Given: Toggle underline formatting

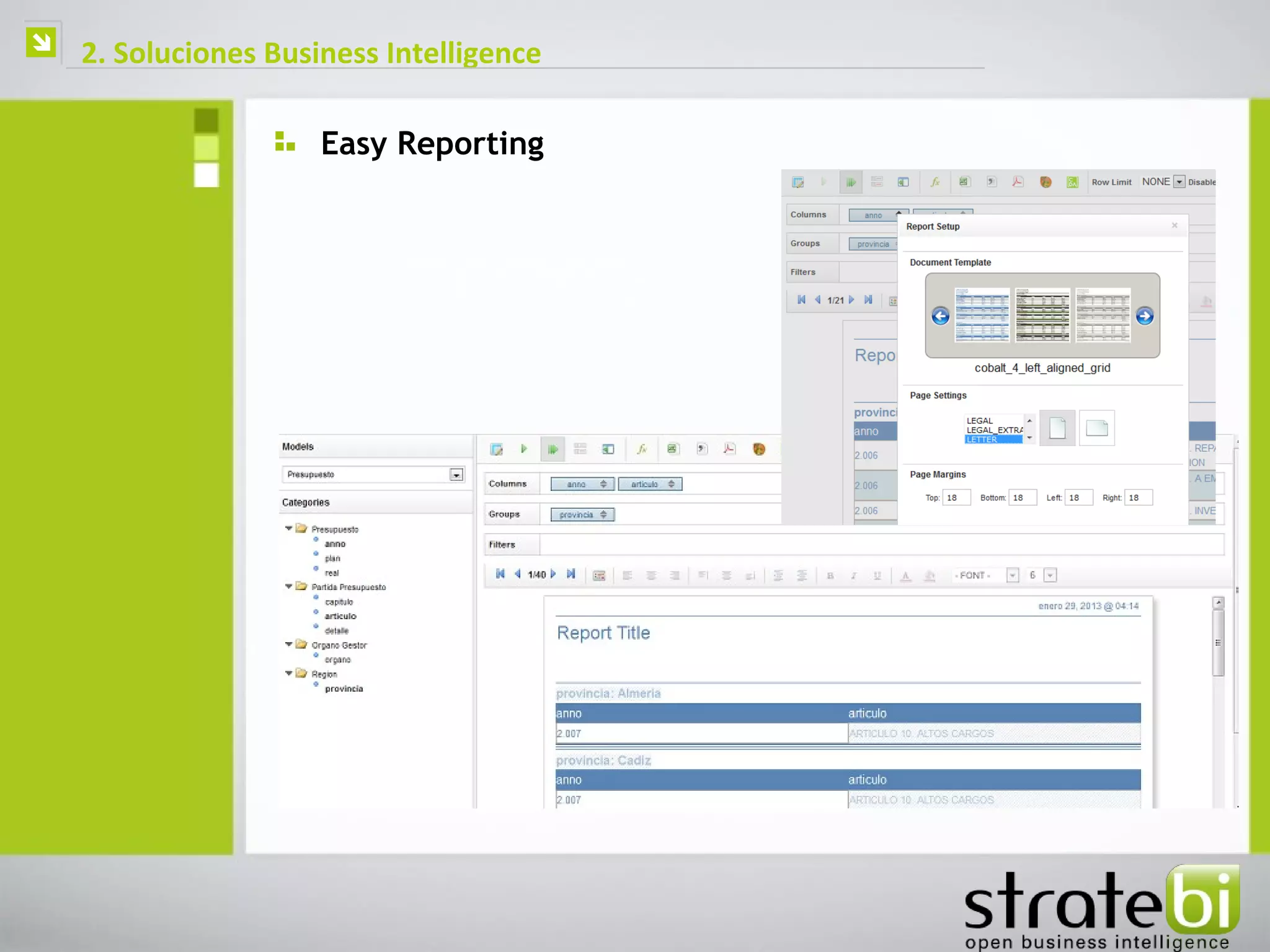Looking at the screenshot, I should click(877, 576).
